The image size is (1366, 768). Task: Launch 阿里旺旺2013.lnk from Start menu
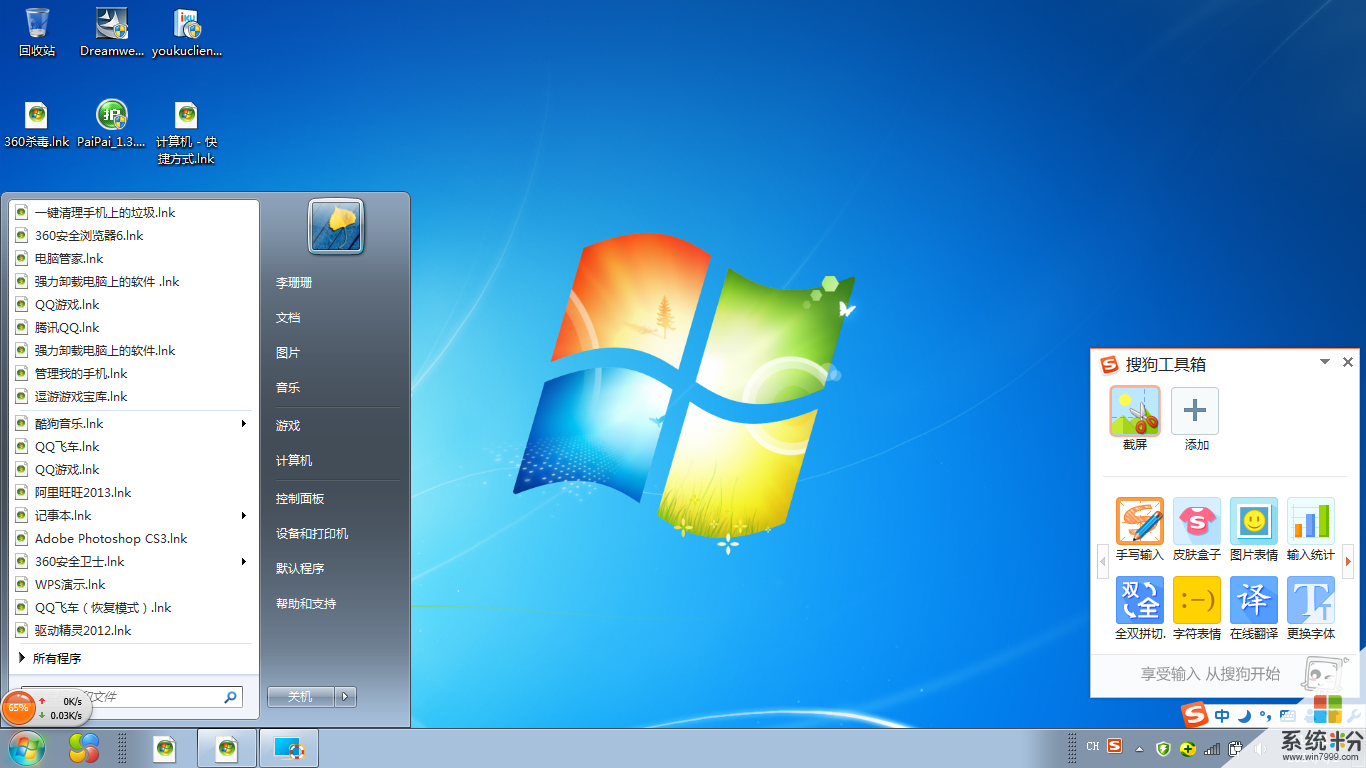point(134,493)
